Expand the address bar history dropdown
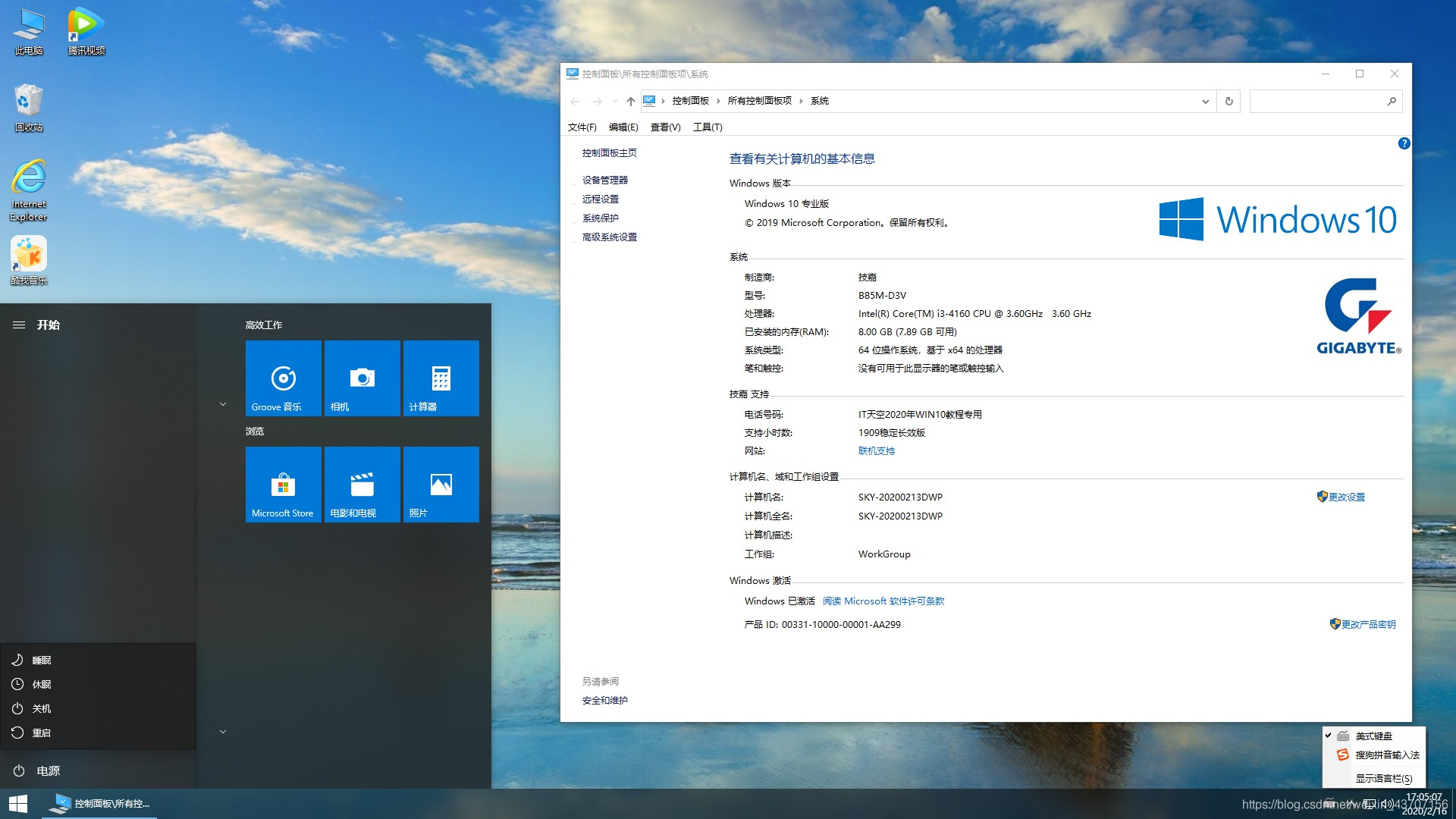This screenshot has width=1456, height=819. tap(1205, 101)
